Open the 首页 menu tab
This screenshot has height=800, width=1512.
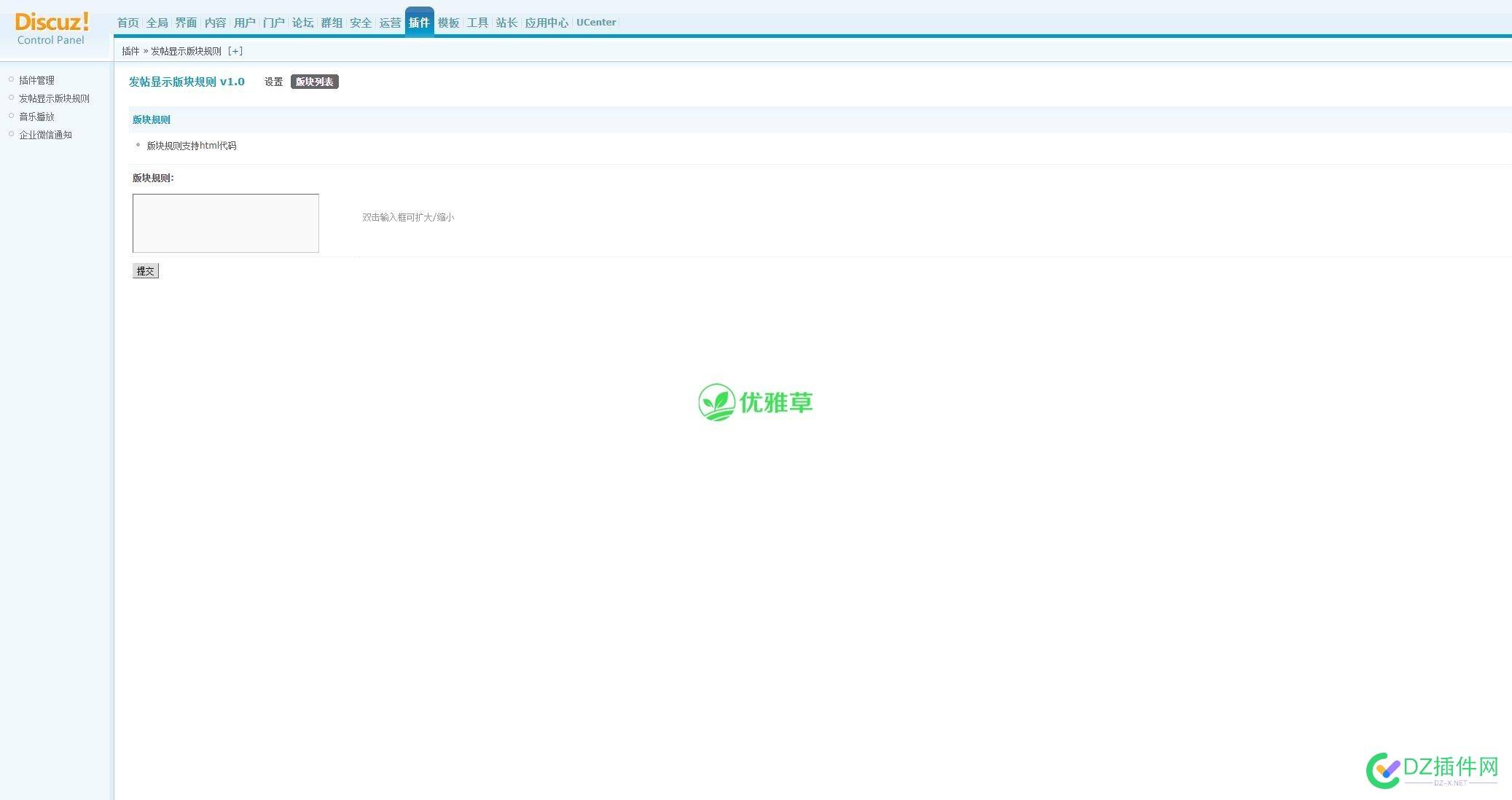[x=128, y=23]
